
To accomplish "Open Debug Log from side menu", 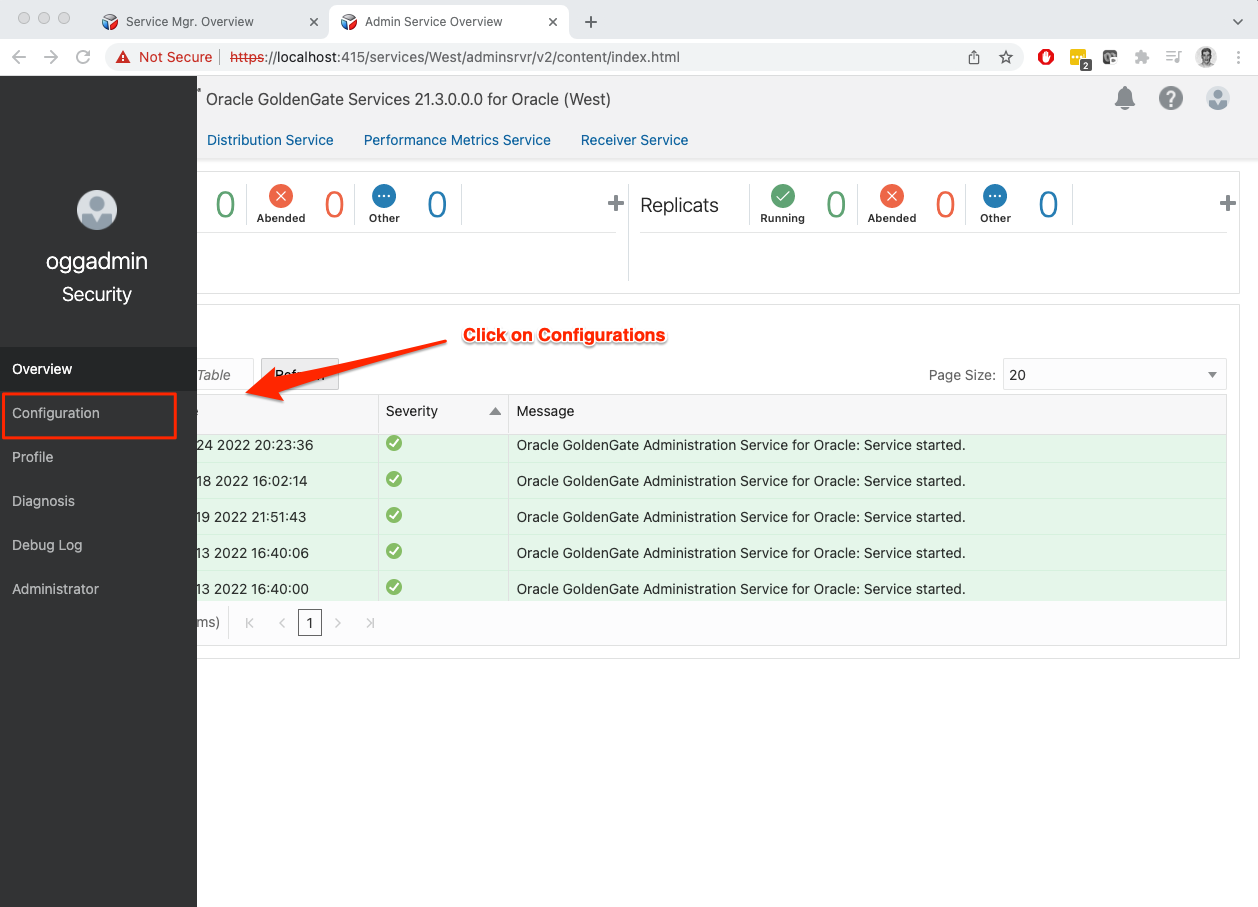I will point(47,545).
